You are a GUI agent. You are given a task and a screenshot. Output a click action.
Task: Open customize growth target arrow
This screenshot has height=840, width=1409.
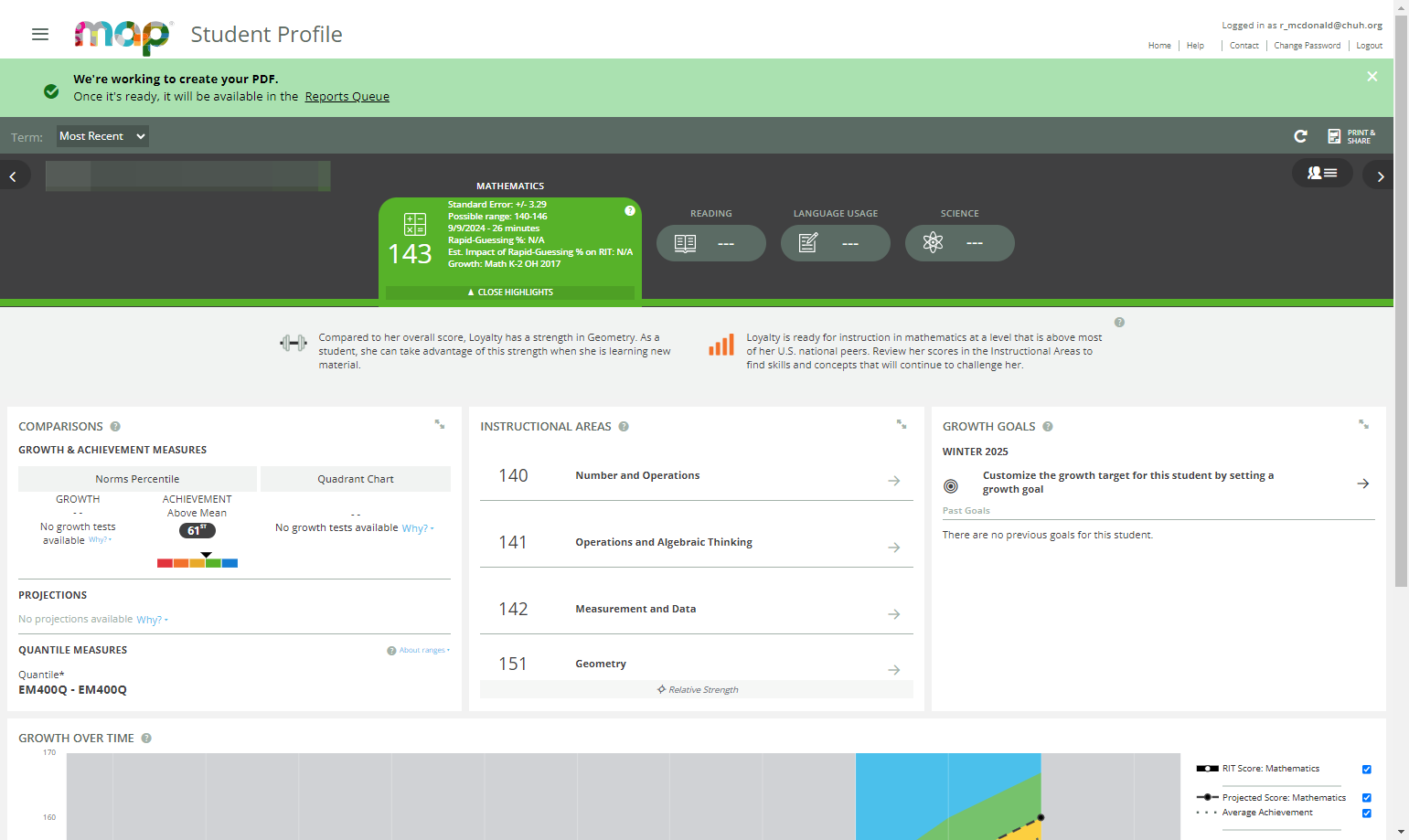pos(1362,484)
